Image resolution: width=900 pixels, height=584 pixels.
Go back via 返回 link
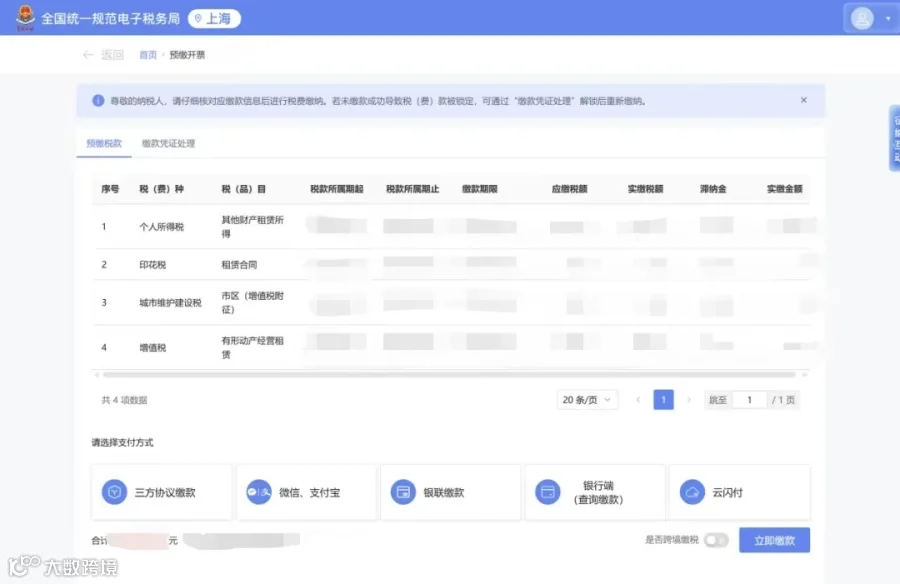[x=112, y=55]
